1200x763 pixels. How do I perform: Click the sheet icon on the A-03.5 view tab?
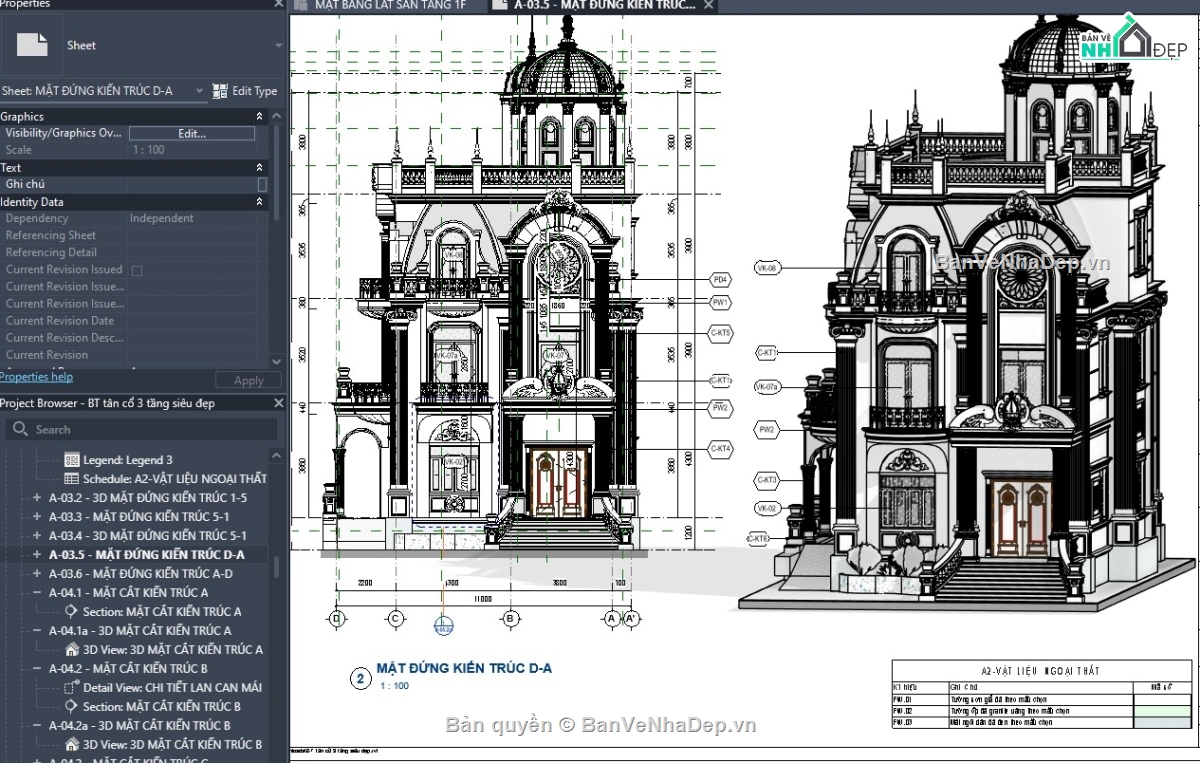click(501, 5)
